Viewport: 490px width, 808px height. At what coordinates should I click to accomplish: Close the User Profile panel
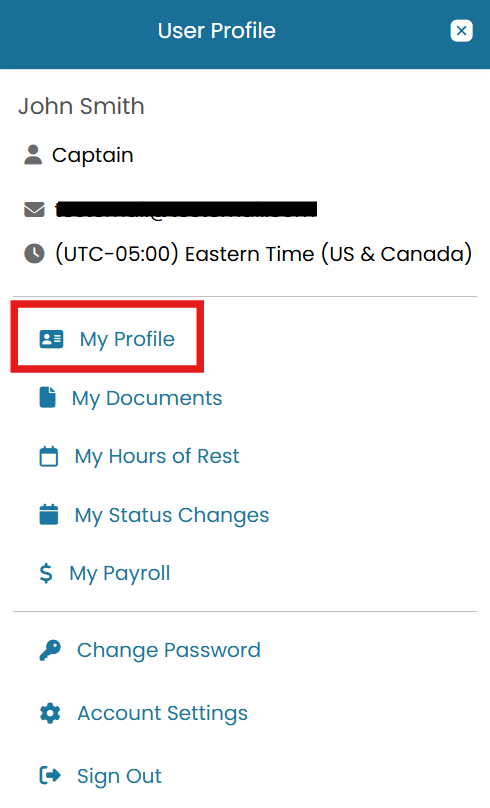click(x=461, y=31)
